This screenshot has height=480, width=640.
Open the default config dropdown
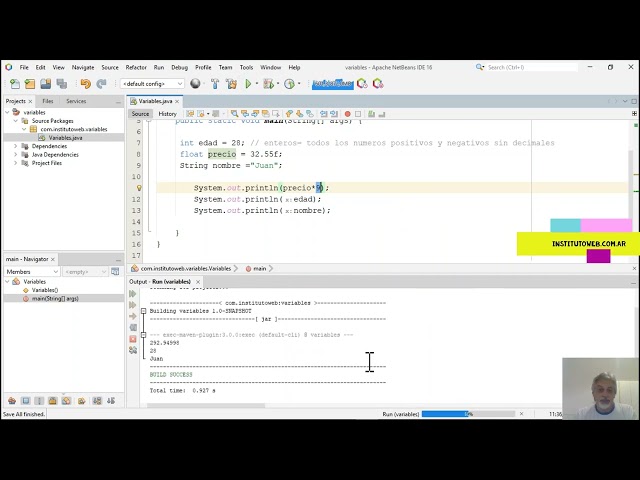point(152,84)
